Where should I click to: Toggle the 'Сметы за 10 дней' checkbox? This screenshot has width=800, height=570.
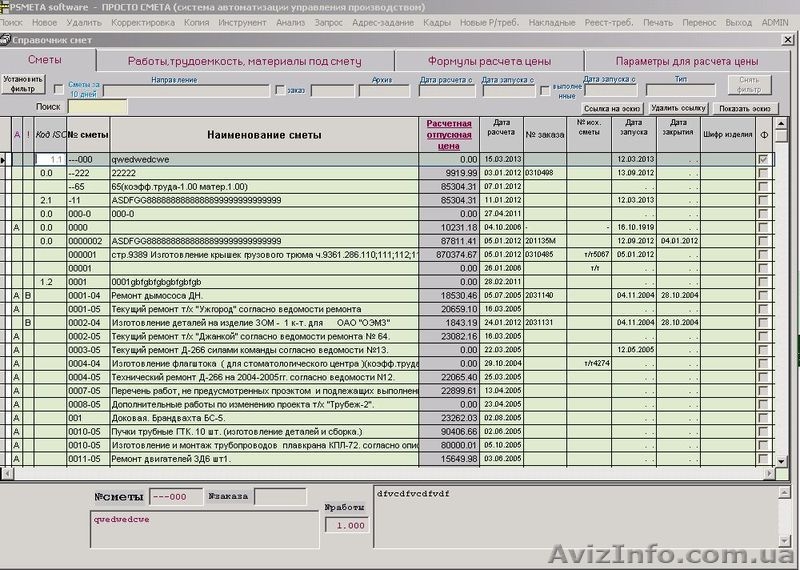tap(59, 90)
